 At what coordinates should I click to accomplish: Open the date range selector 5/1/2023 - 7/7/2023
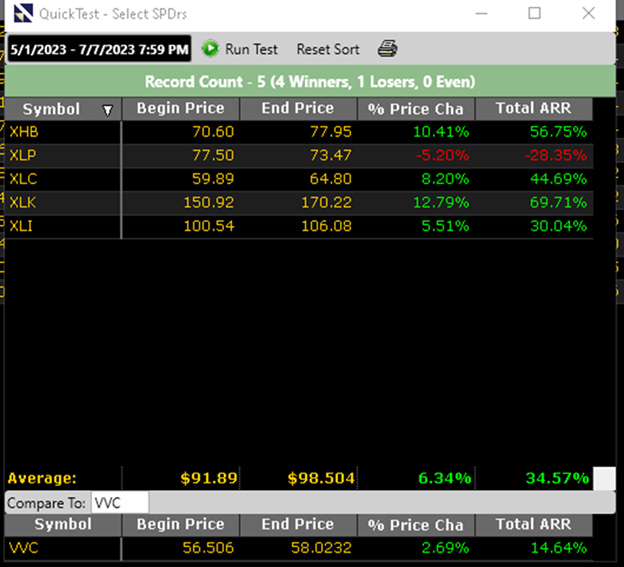coord(99,49)
